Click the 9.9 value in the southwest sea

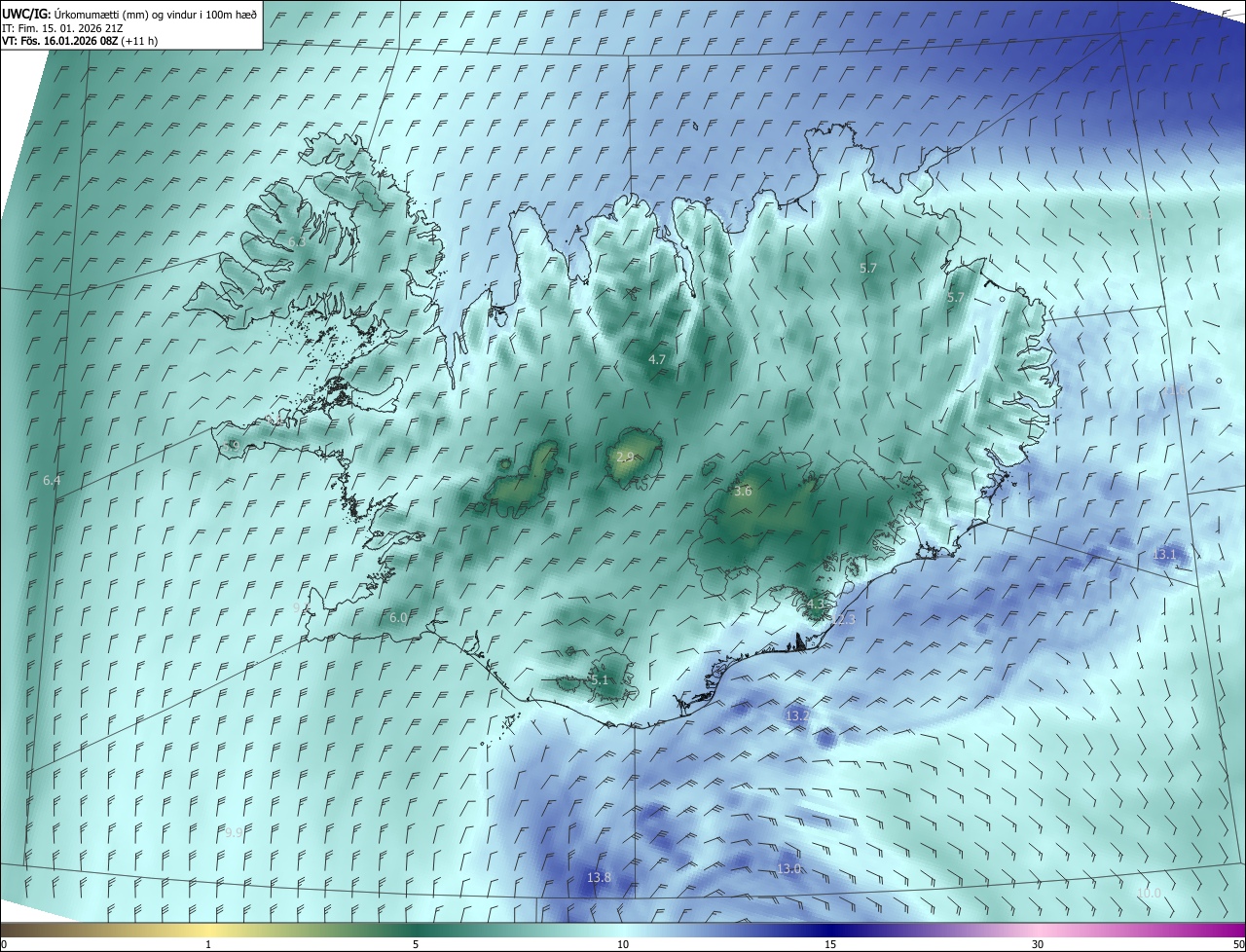[x=234, y=833]
